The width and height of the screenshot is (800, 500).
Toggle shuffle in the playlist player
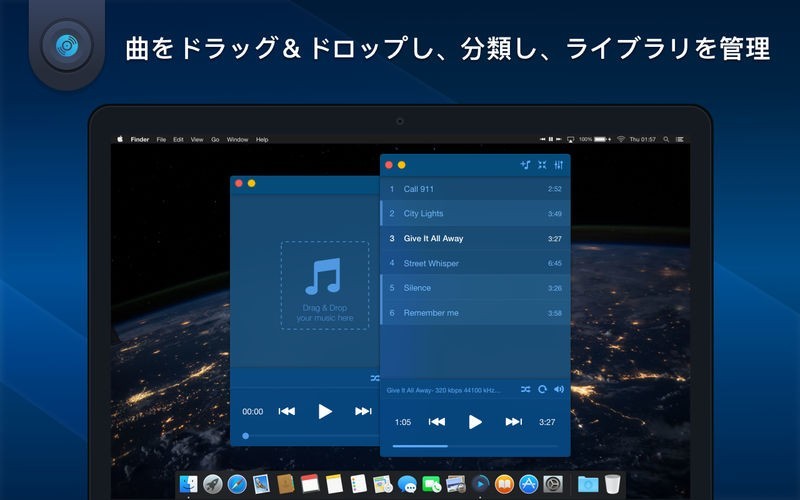click(x=526, y=389)
